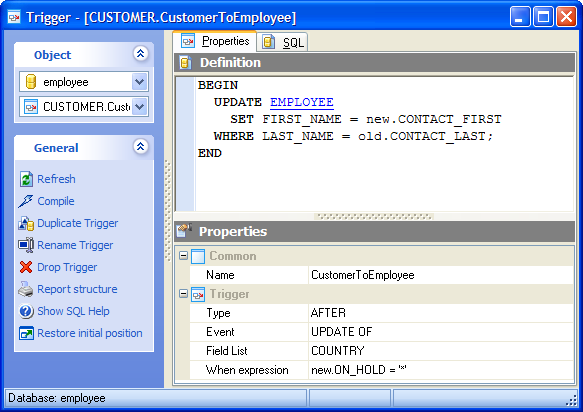This screenshot has height=412, width=583.
Task: Click the Restore initial position link
Action: point(90,333)
